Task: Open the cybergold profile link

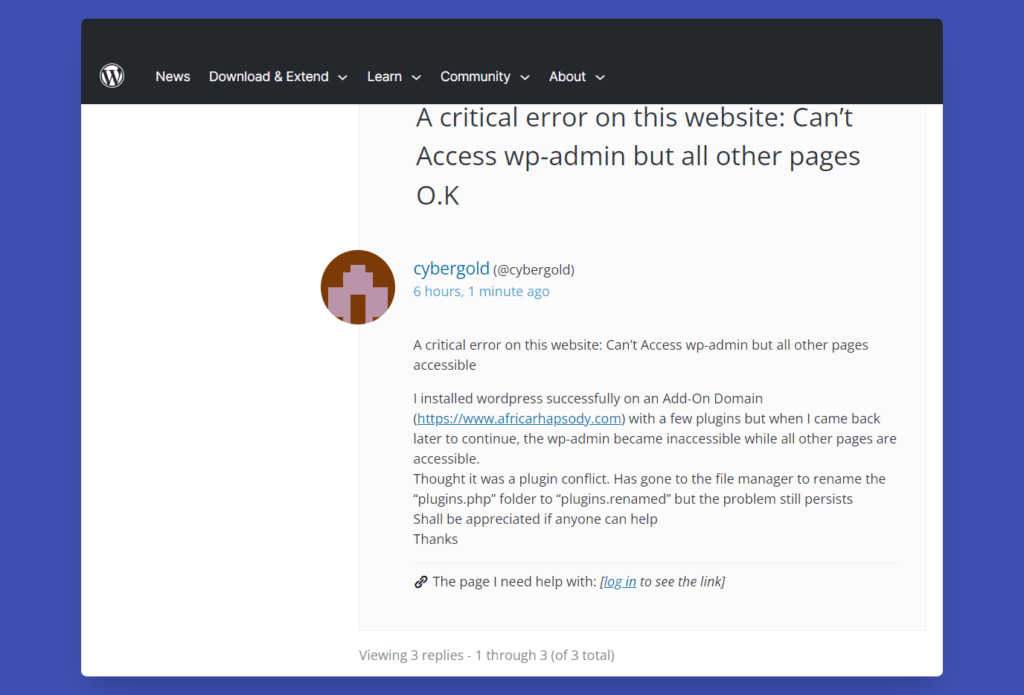Action: (x=451, y=268)
